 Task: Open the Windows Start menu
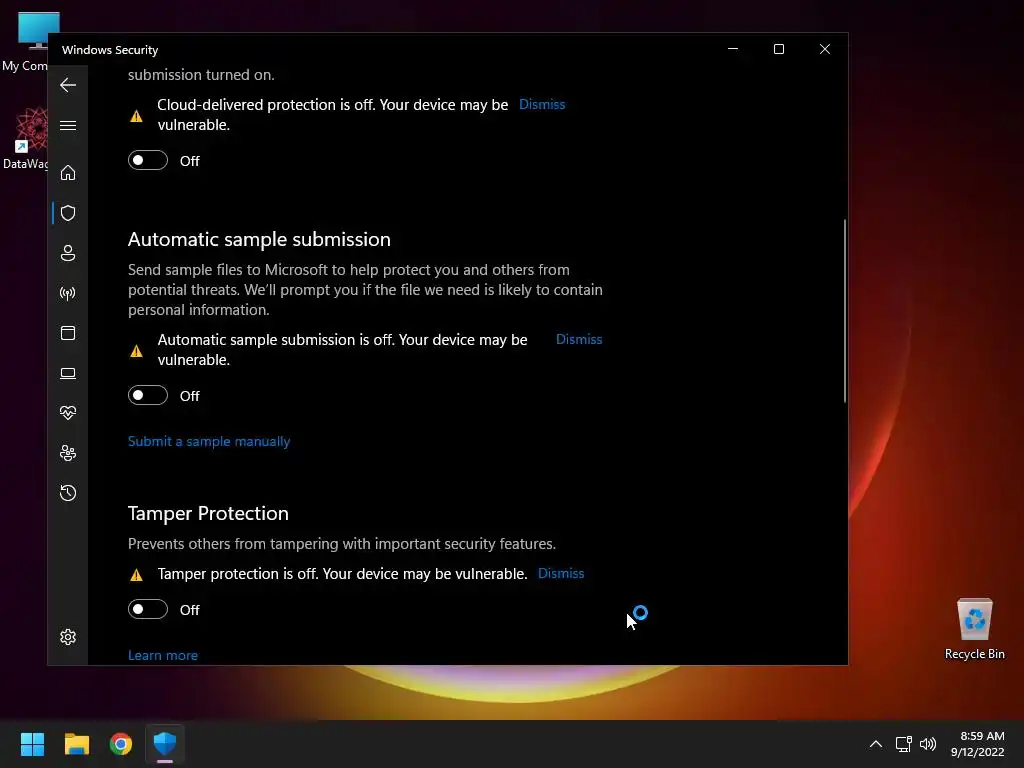(32, 744)
